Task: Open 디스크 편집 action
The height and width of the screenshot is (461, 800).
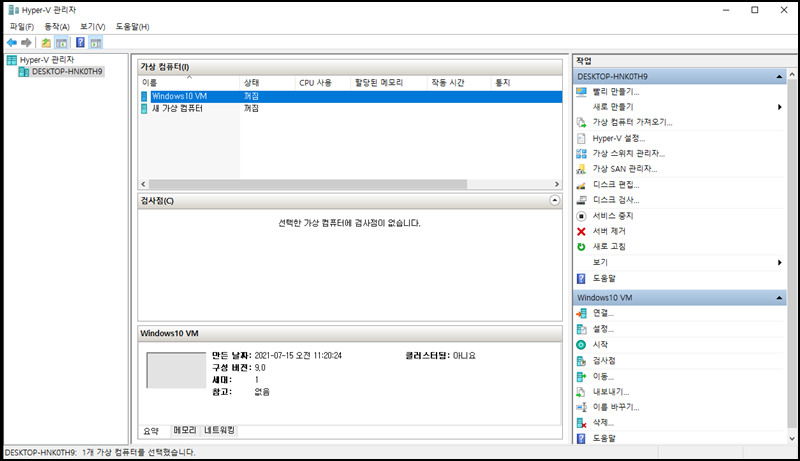Action: (616, 185)
